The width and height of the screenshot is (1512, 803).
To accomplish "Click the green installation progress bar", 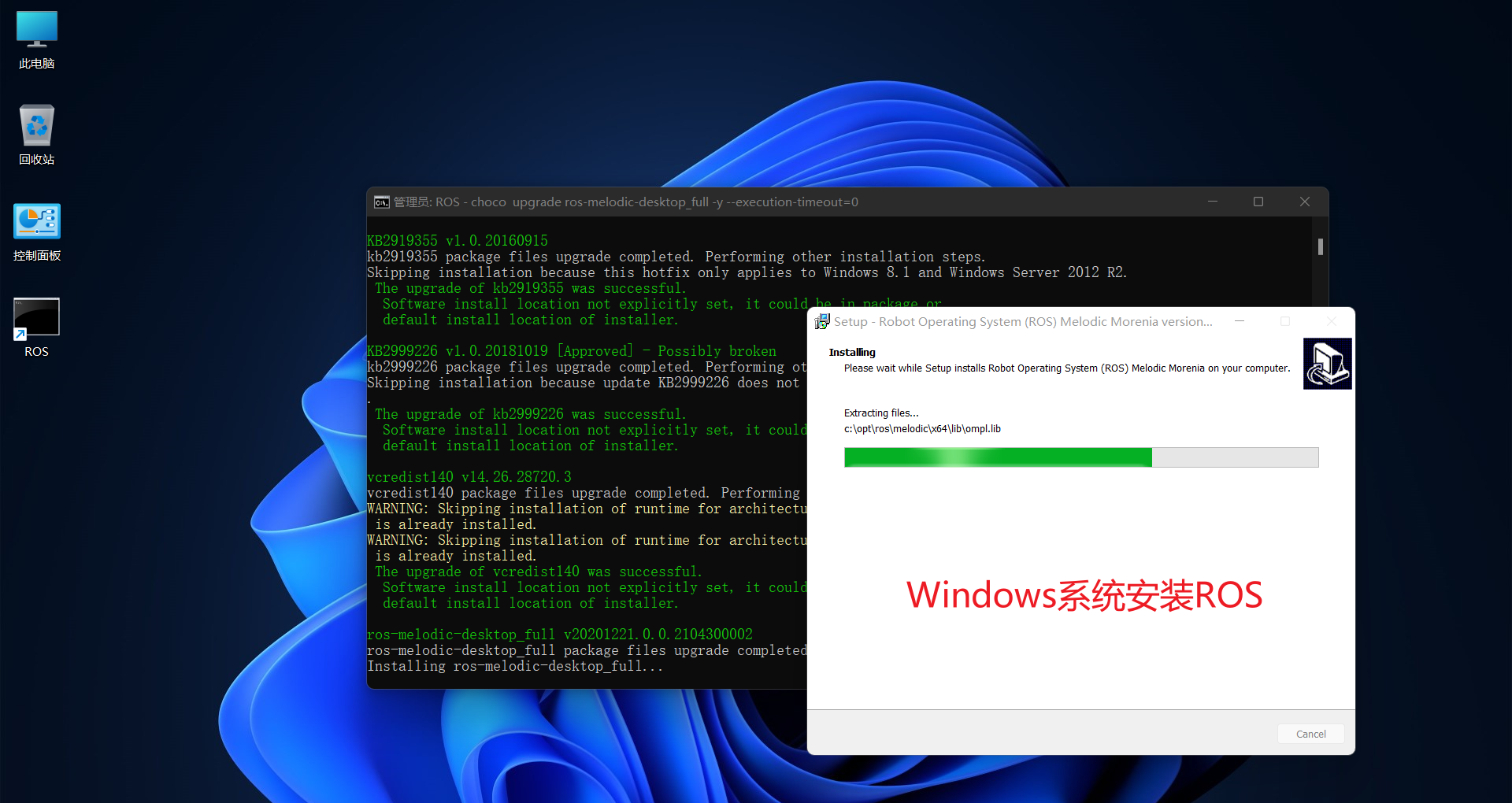I will click(1080, 457).
